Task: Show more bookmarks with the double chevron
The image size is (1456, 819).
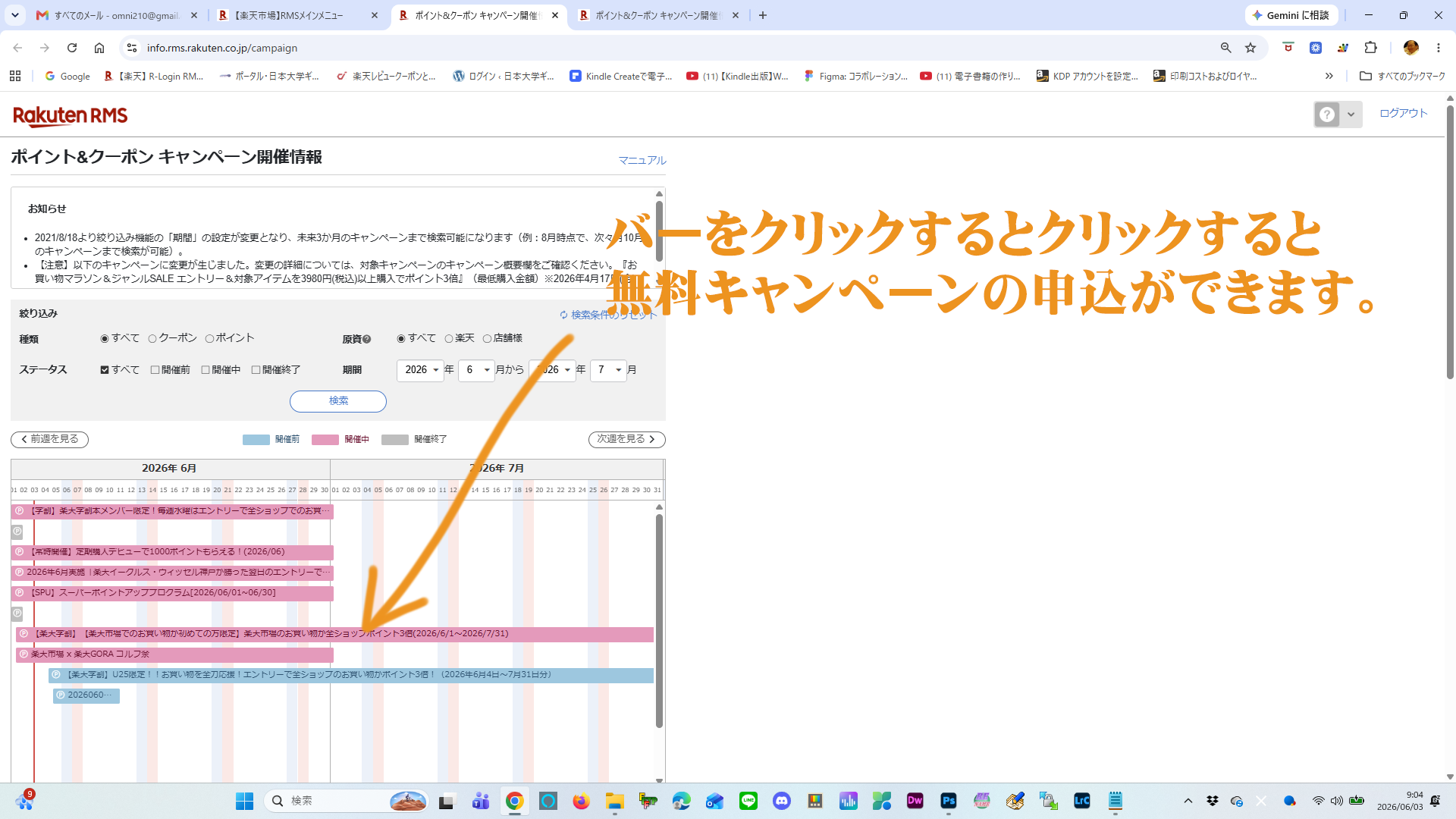Action: [1329, 76]
